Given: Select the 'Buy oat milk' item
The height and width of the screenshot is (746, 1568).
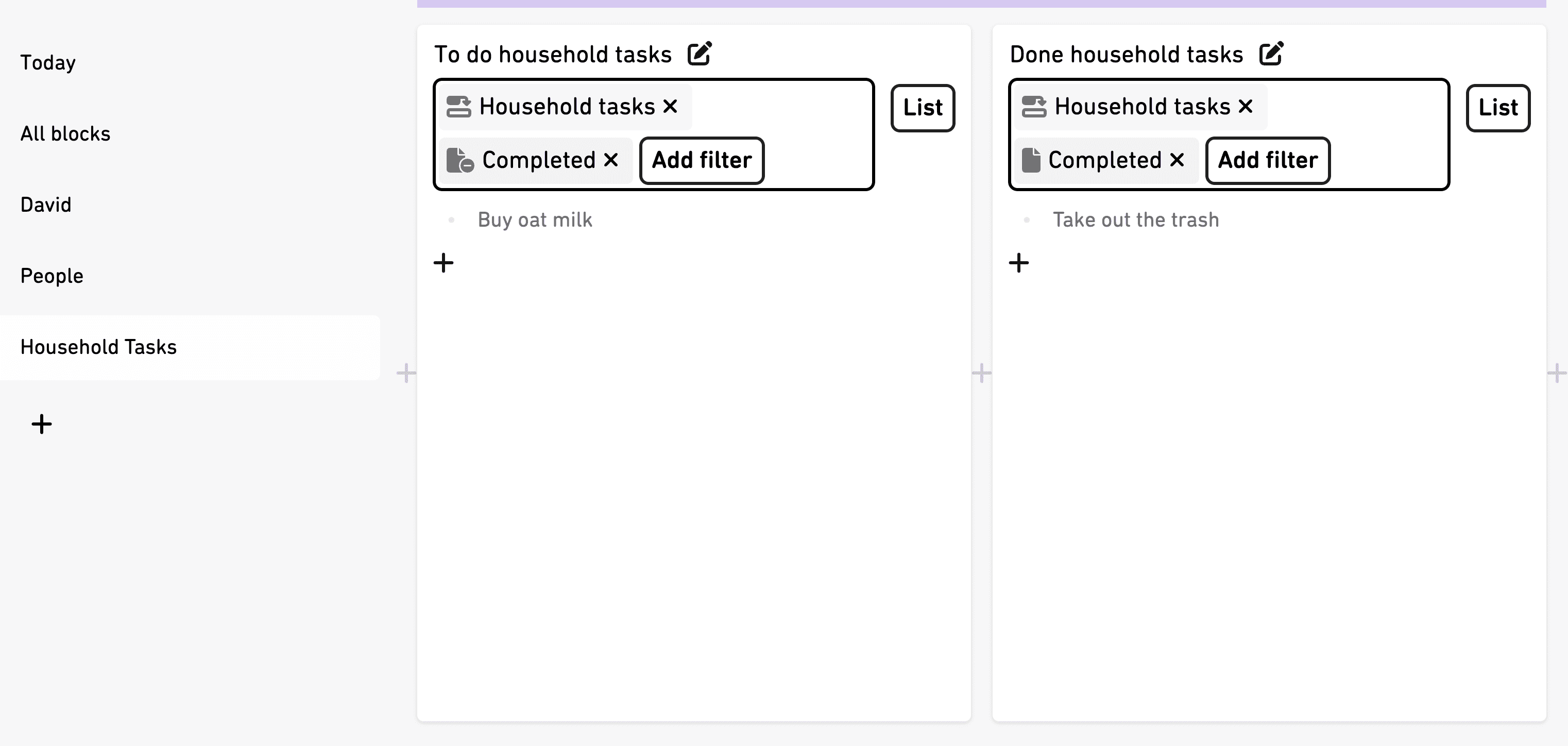Looking at the screenshot, I should pos(535,220).
